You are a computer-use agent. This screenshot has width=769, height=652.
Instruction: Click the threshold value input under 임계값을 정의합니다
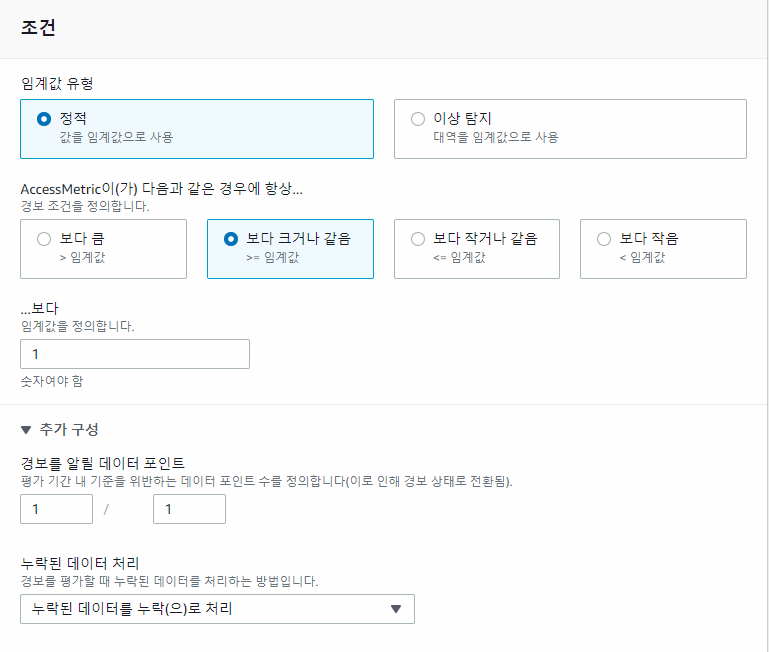point(135,354)
